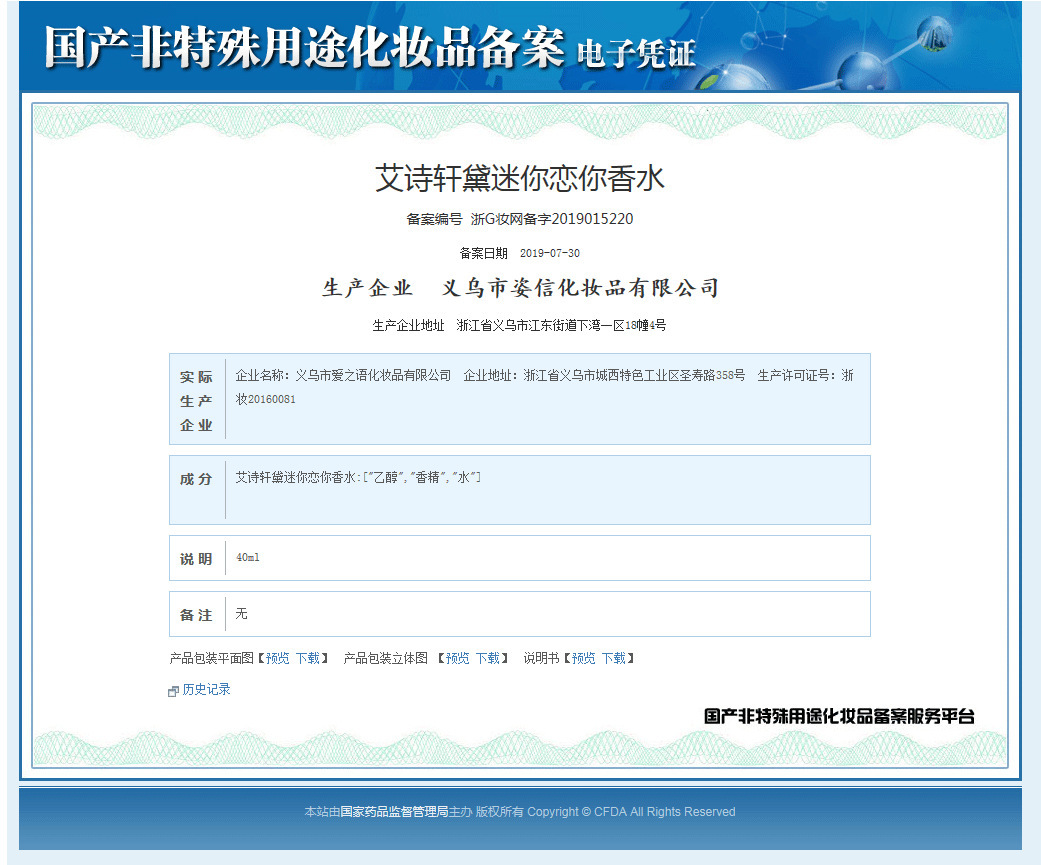Image resolution: width=1041 pixels, height=865 pixels.
Task: Click the actual manufacturer 义乌市爱之语化妆品有限公司
Action: [373, 375]
